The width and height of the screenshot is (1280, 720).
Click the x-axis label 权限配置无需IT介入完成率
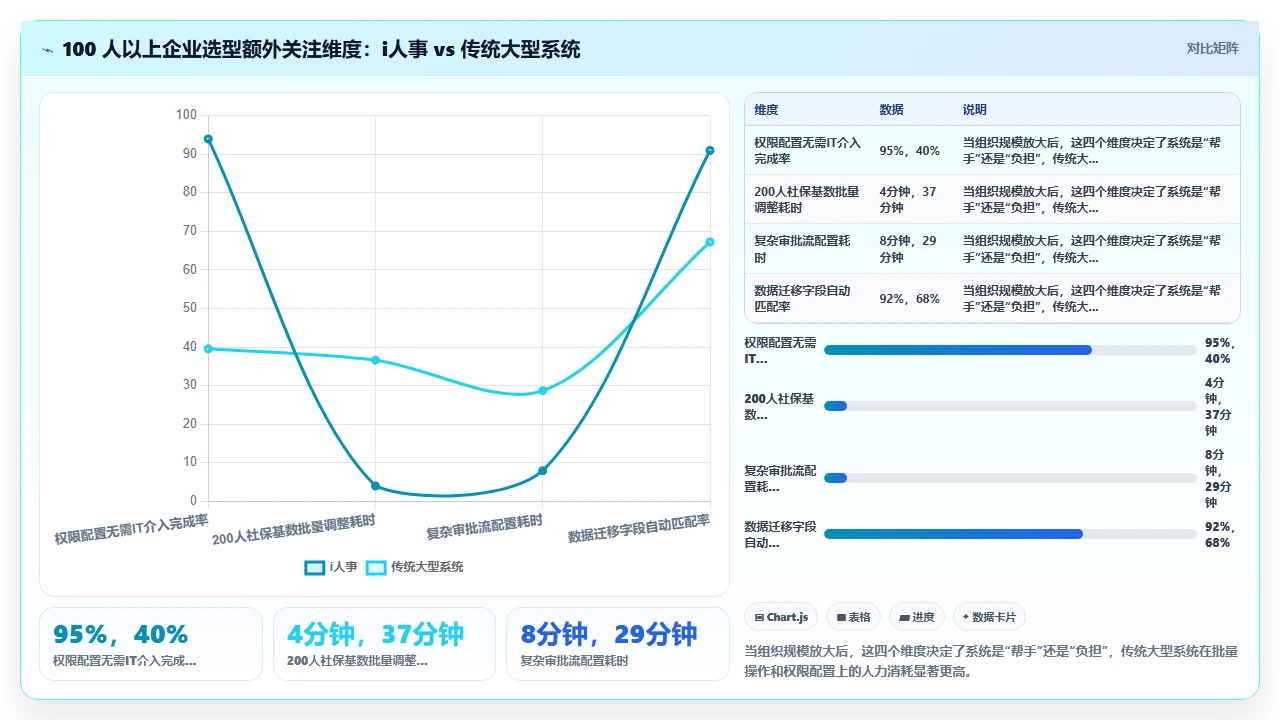point(131,529)
